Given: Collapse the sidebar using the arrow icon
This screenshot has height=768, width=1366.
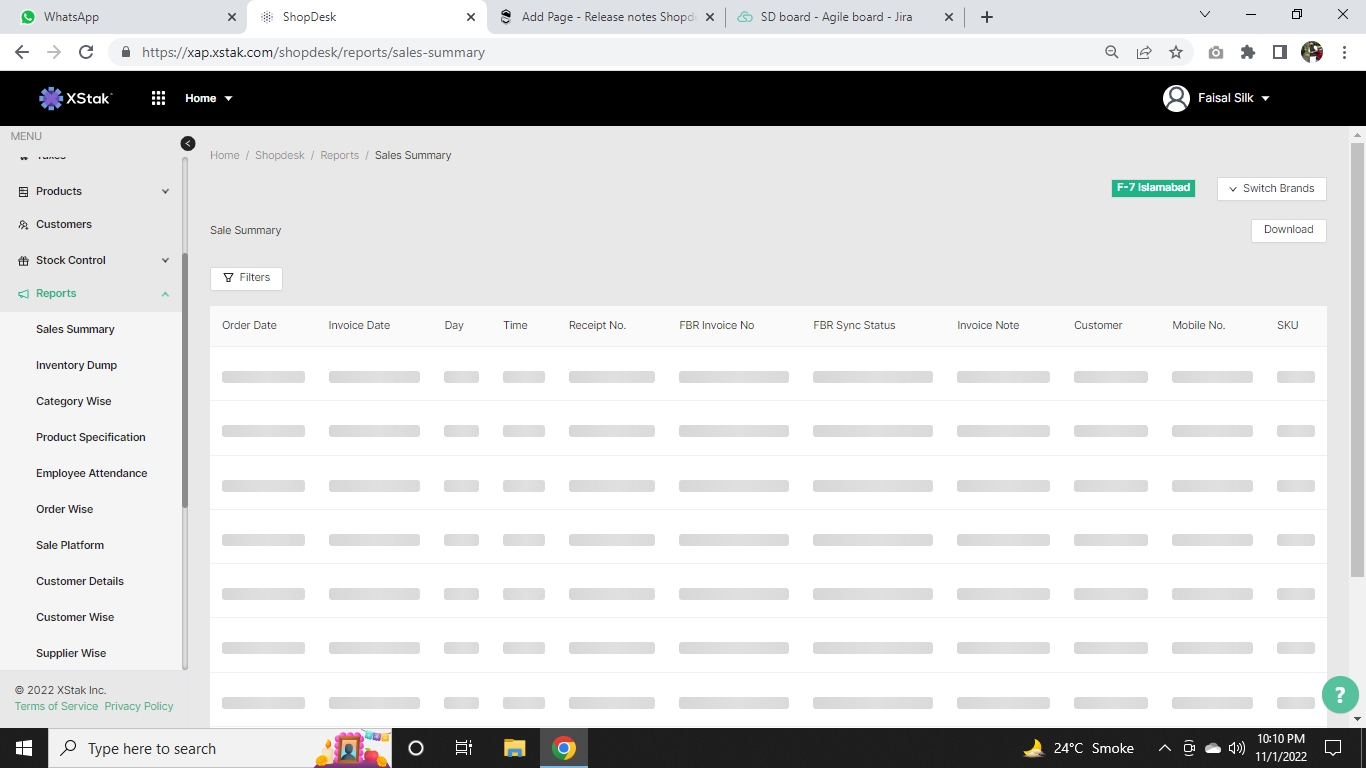Looking at the screenshot, I should coord(188,144).
